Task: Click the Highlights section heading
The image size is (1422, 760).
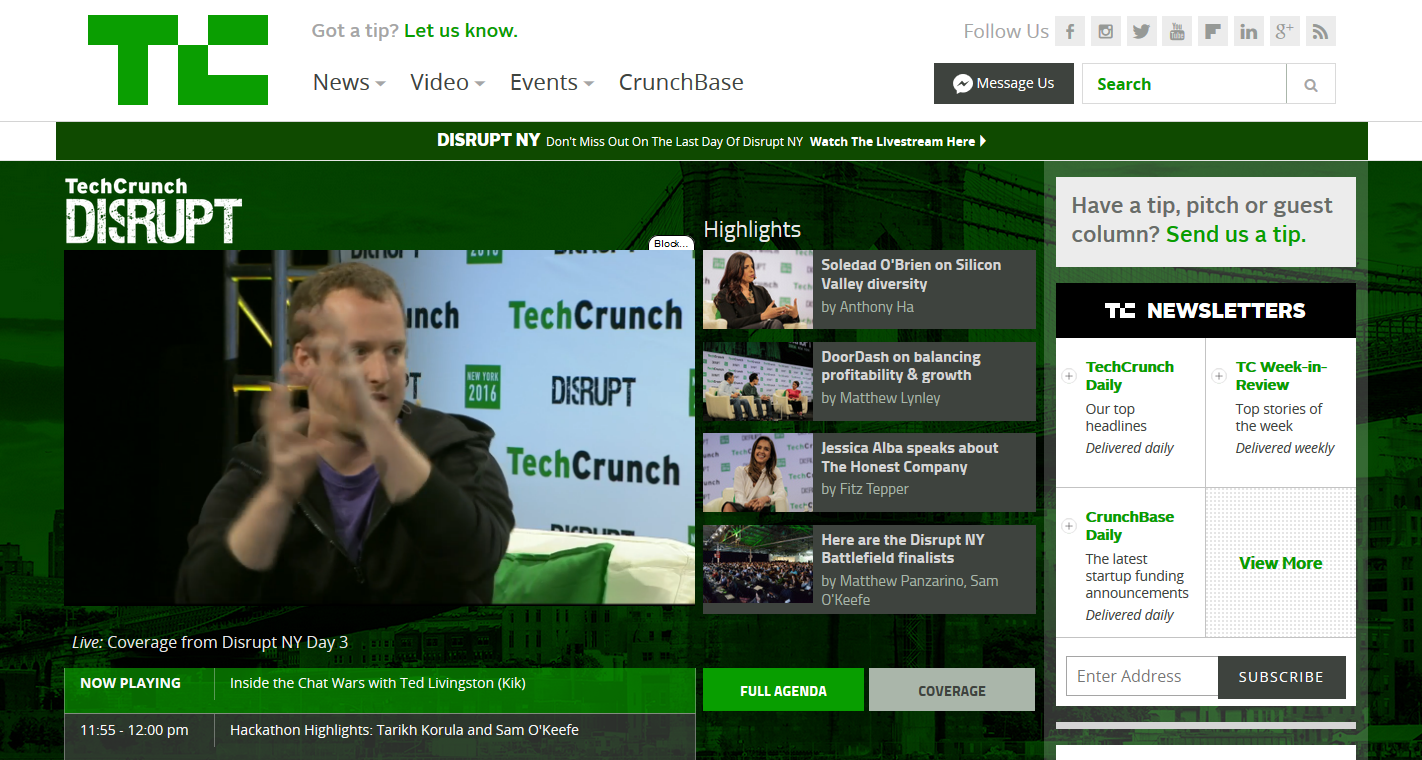Action: pos(752,229)
